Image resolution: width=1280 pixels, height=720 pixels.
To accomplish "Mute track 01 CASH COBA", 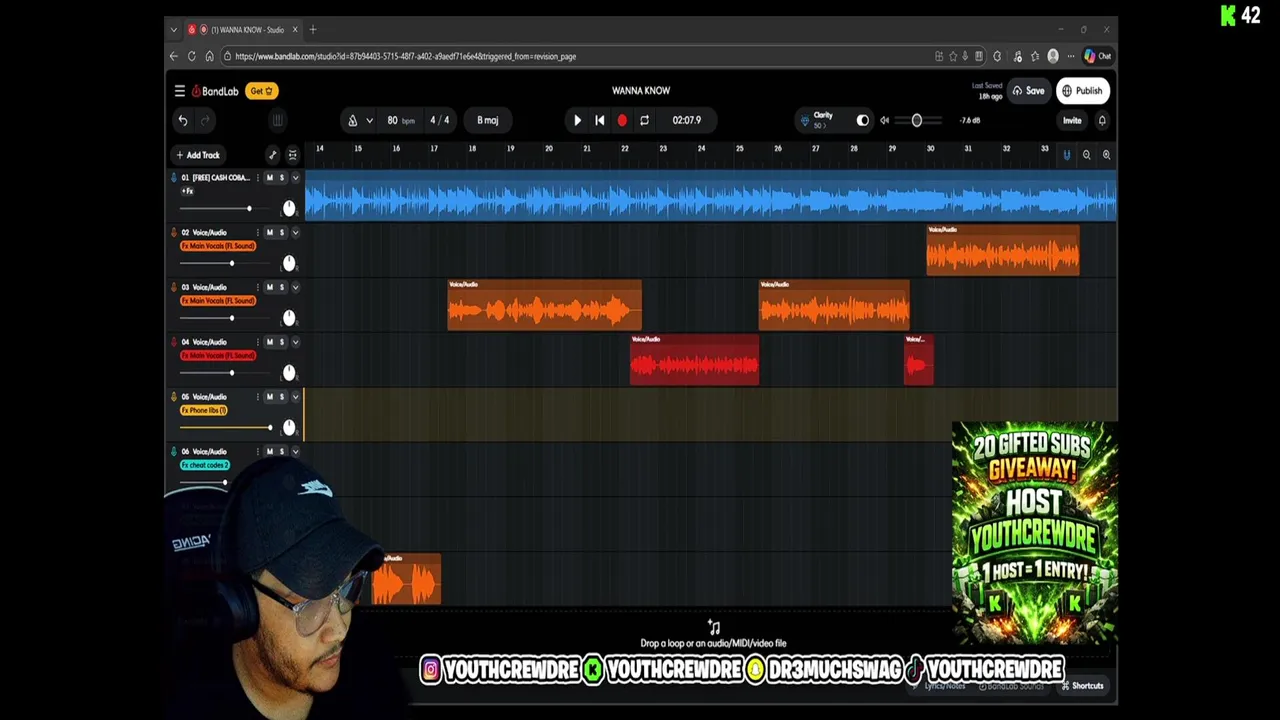I will point(269,178).
